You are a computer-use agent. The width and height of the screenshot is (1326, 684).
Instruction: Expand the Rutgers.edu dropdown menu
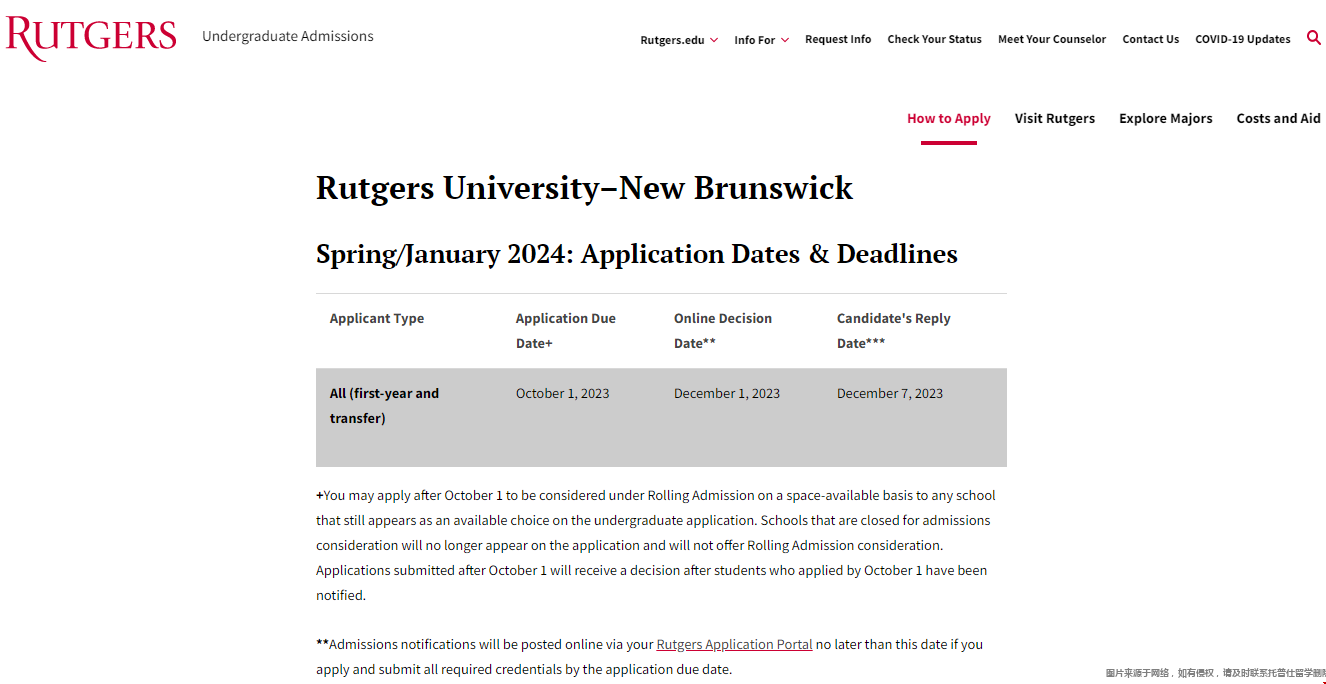click(x=678, y=40)
